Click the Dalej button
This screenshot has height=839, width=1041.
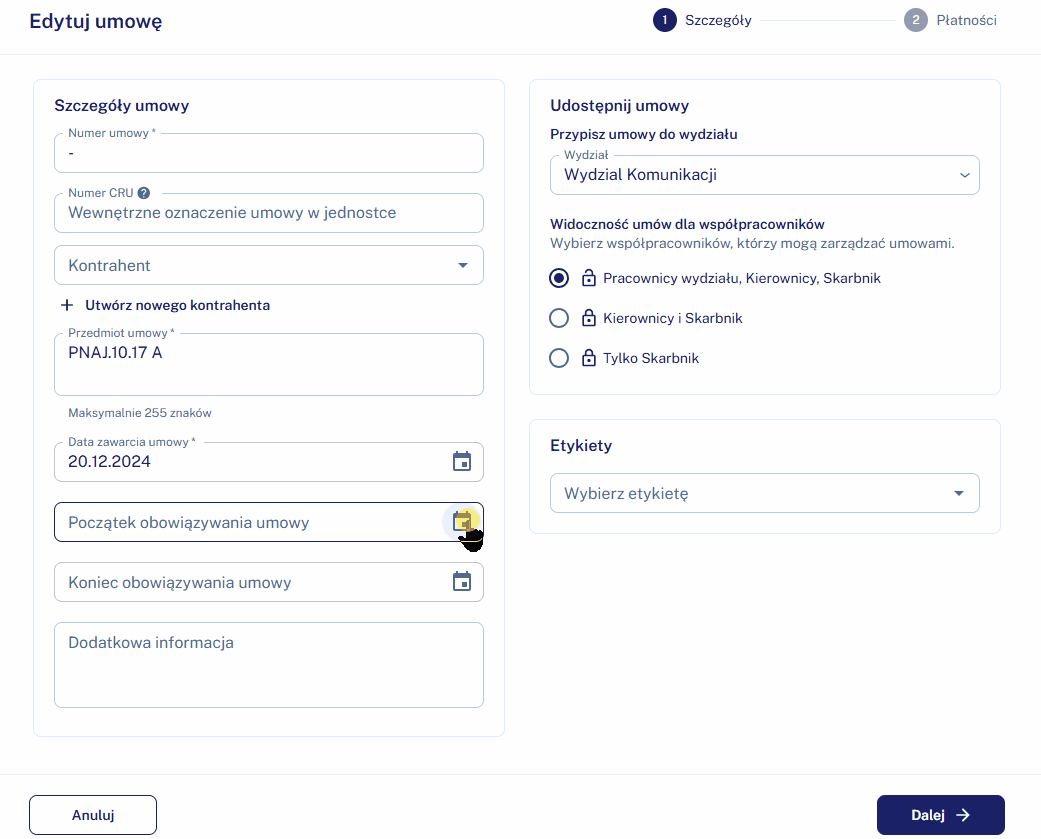(x=940, y=815)
